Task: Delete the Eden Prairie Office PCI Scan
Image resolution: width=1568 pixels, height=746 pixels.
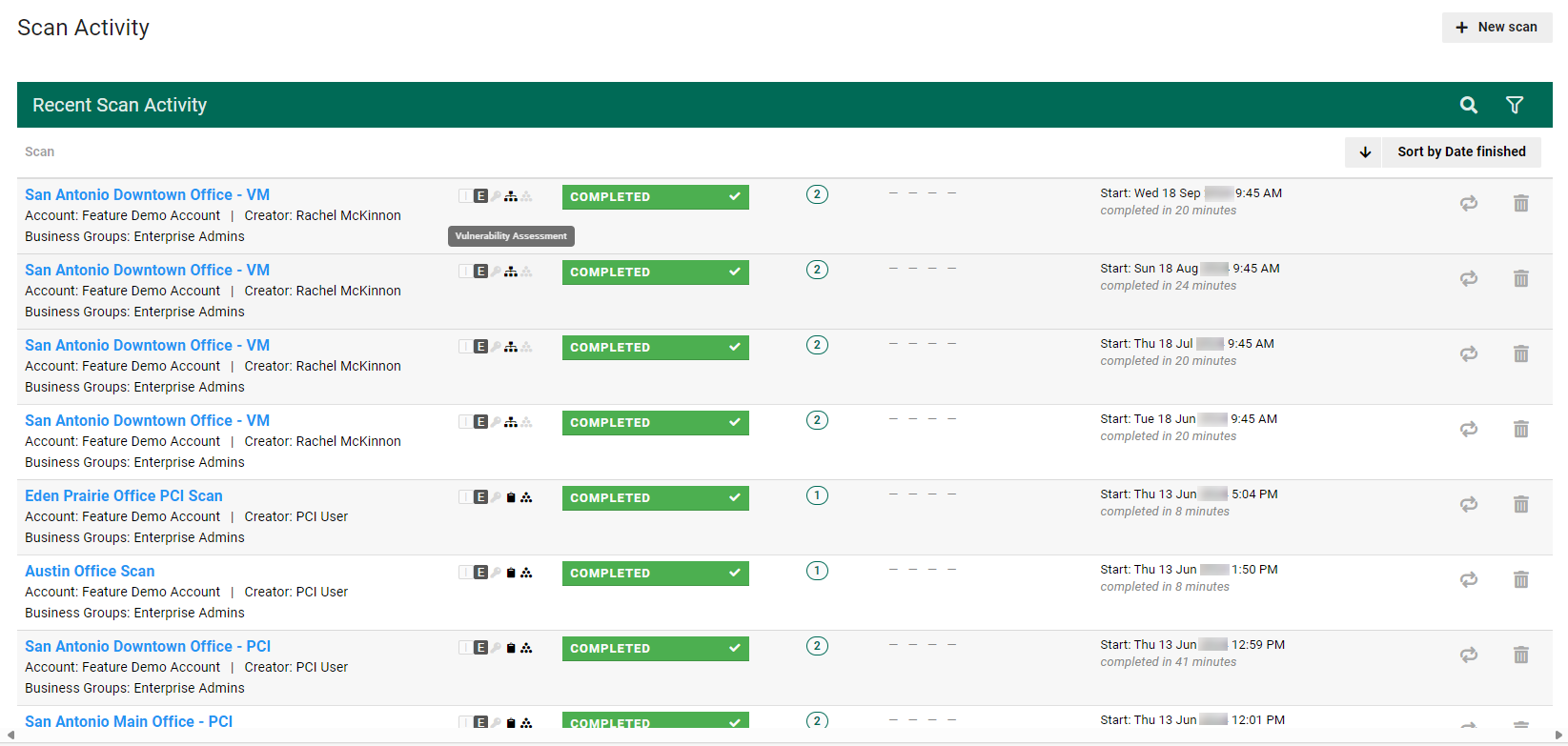Action: coord(1520,504)
